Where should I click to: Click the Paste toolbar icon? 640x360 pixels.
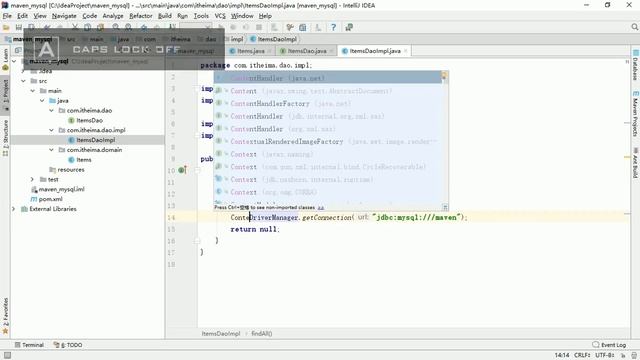point(100,27)
